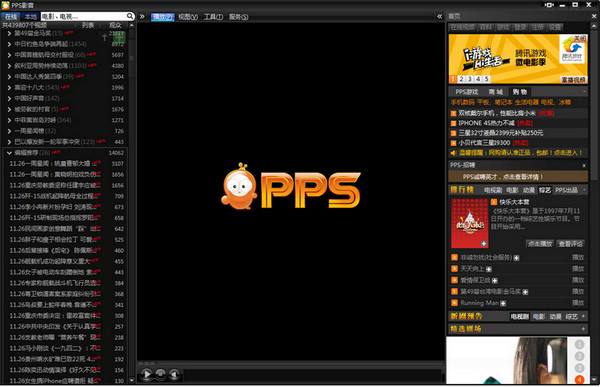This screenshot has height=387, width=600.
Task: Switch to the 在线 online tab
Action: (11, 16)
